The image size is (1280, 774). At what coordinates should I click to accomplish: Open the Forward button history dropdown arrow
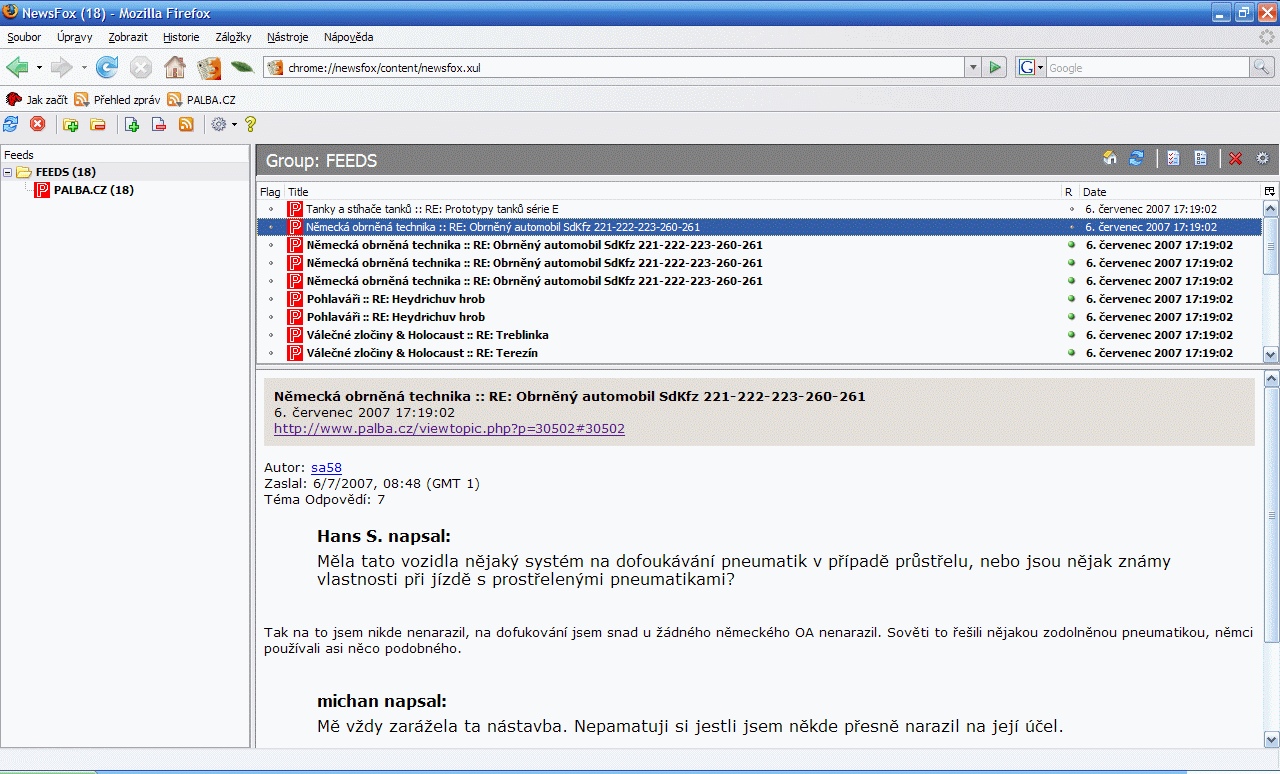[x=84, y=68]
